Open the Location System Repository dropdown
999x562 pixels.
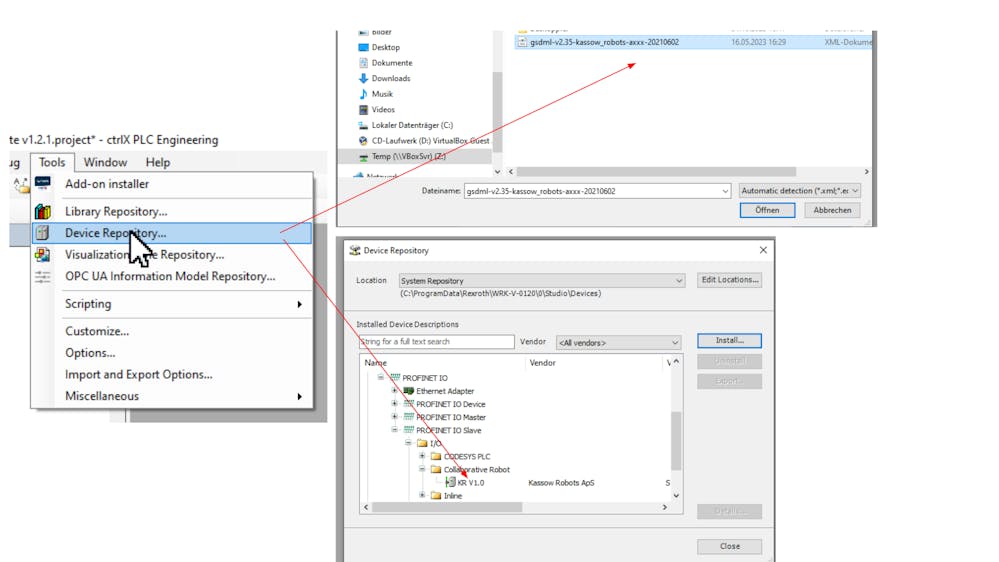pyautogui.click(x=679, y=280)
